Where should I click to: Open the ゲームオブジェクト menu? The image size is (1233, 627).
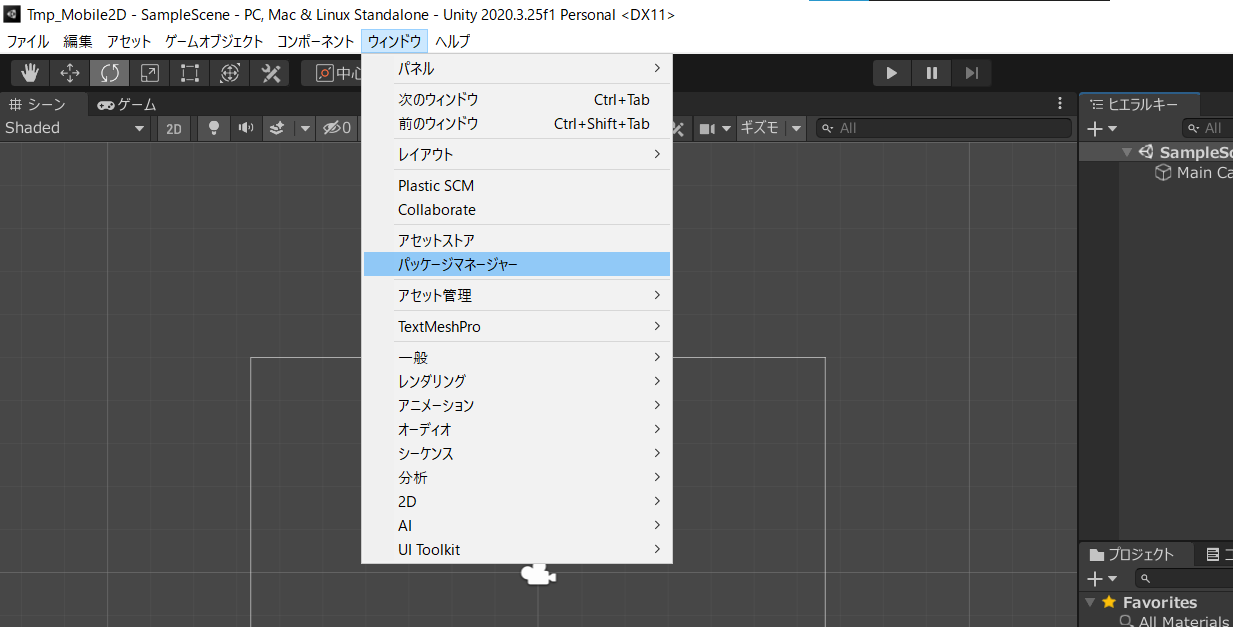[x=214, y=41]
